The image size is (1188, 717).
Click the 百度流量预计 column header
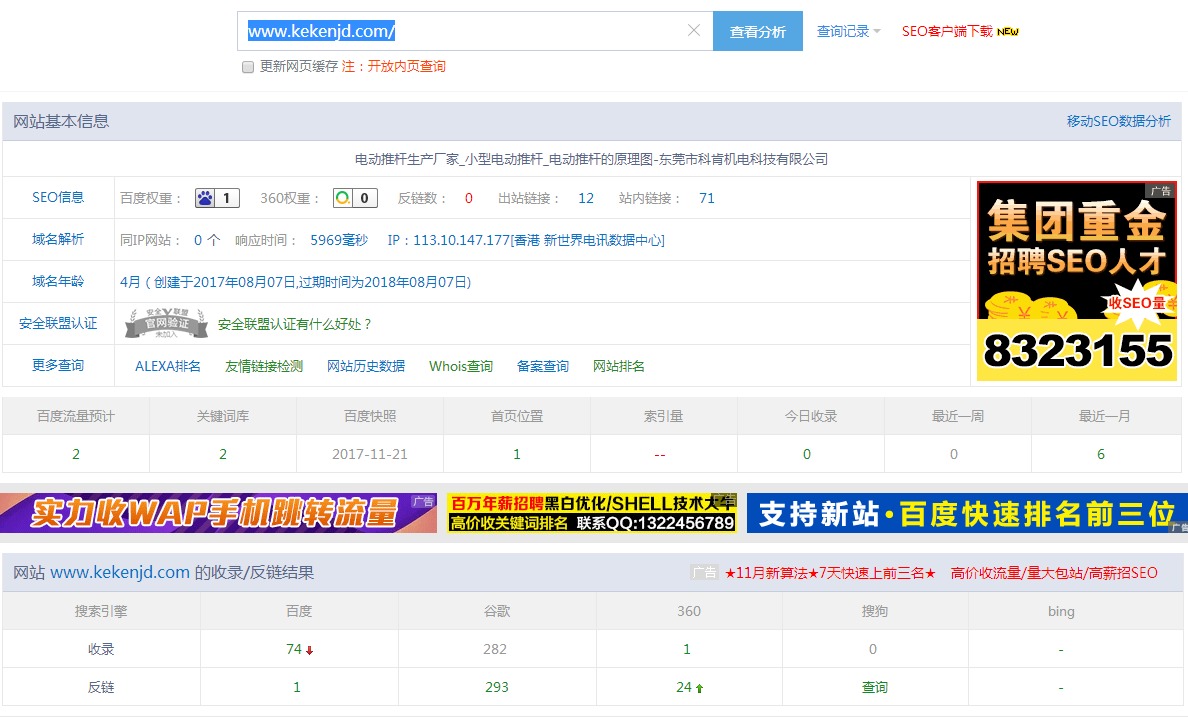click(76, 416)
